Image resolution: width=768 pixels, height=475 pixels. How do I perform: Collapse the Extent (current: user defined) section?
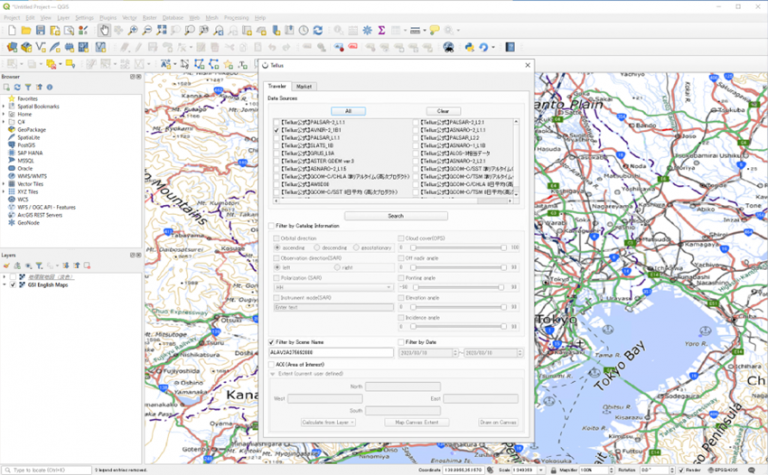272,374
